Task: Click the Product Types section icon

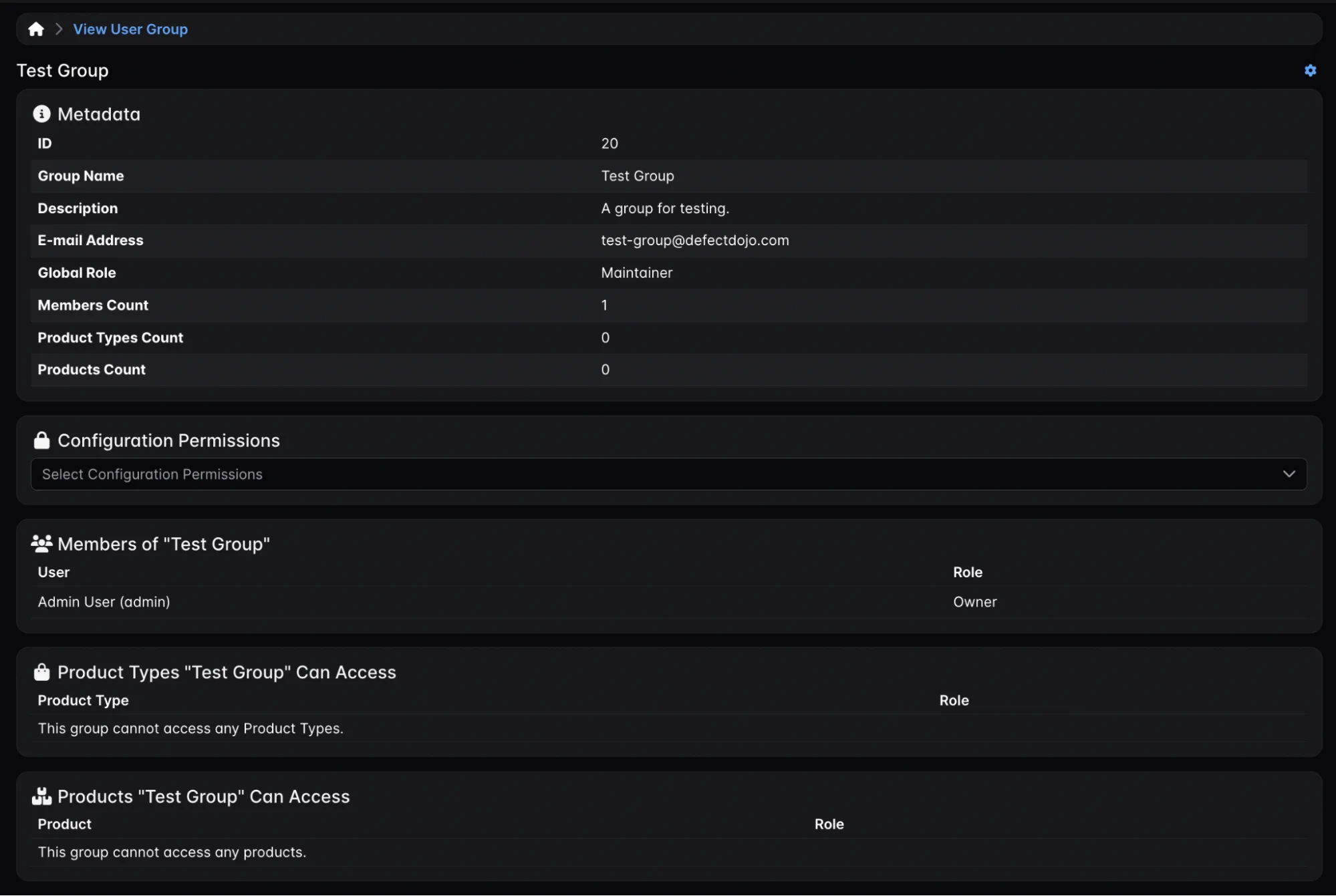Action: pos(41,671)
